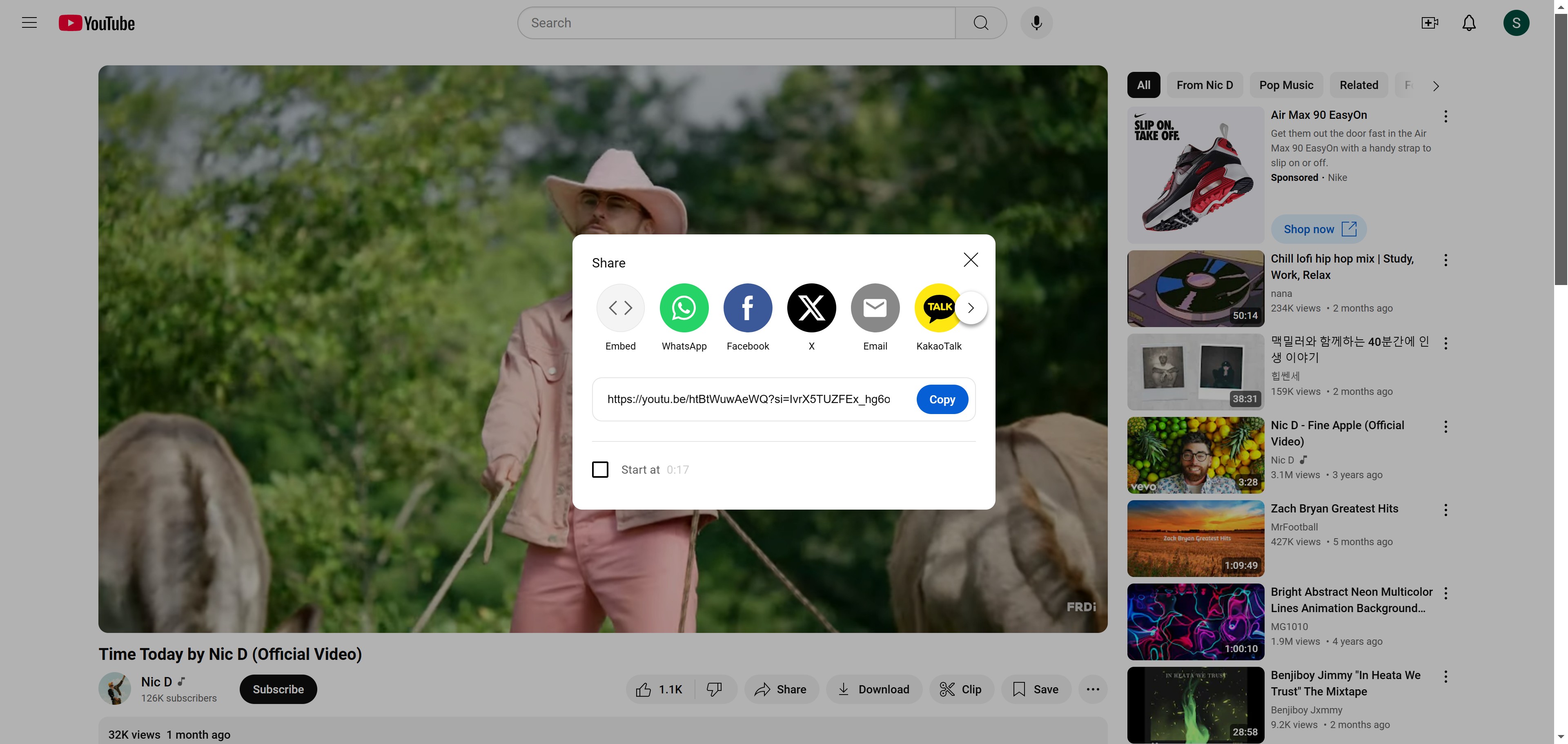Show more filter chips with arrow
1568x744 pixels.
1436,86
